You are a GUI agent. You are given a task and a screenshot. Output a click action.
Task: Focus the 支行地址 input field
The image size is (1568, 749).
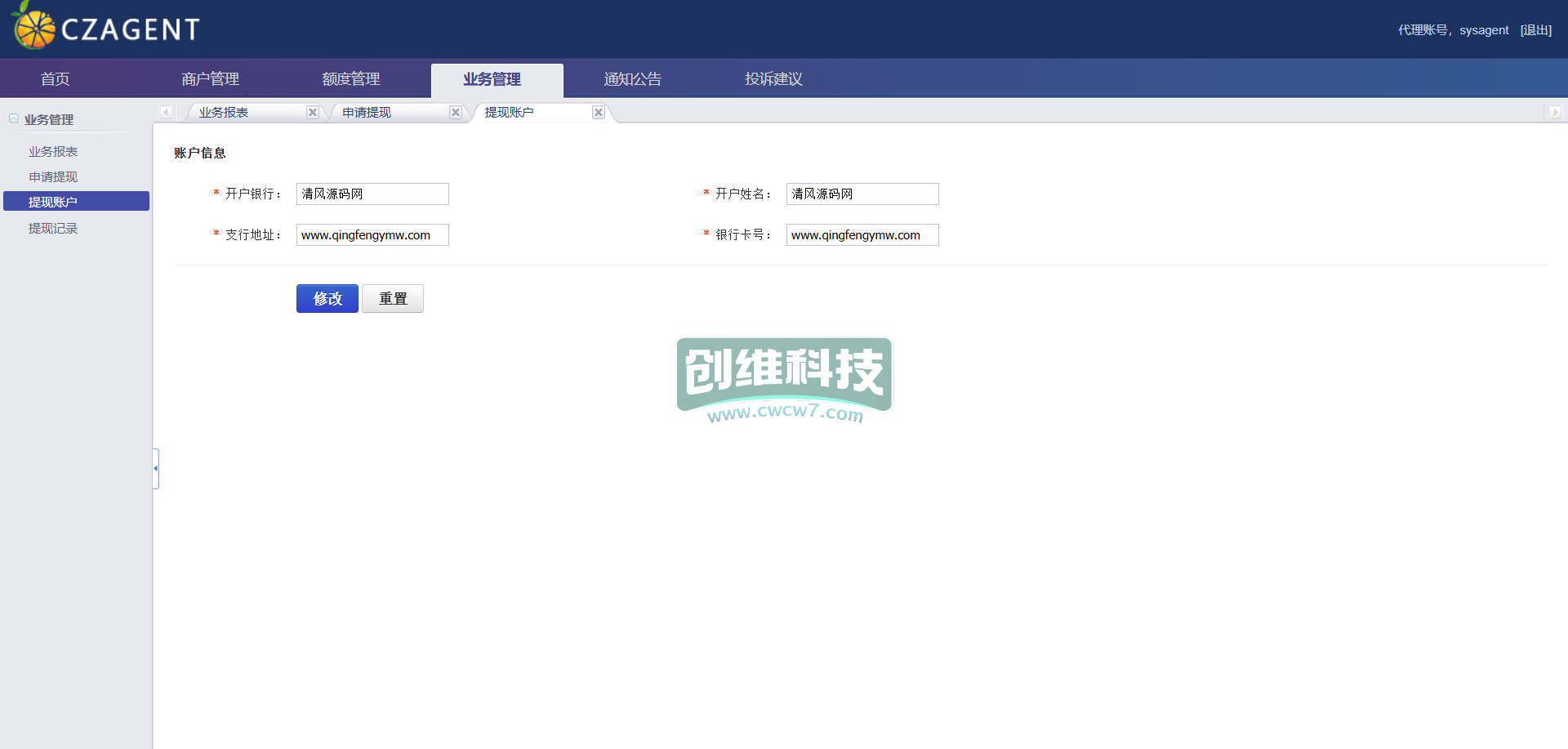click(x=372, y=235)
